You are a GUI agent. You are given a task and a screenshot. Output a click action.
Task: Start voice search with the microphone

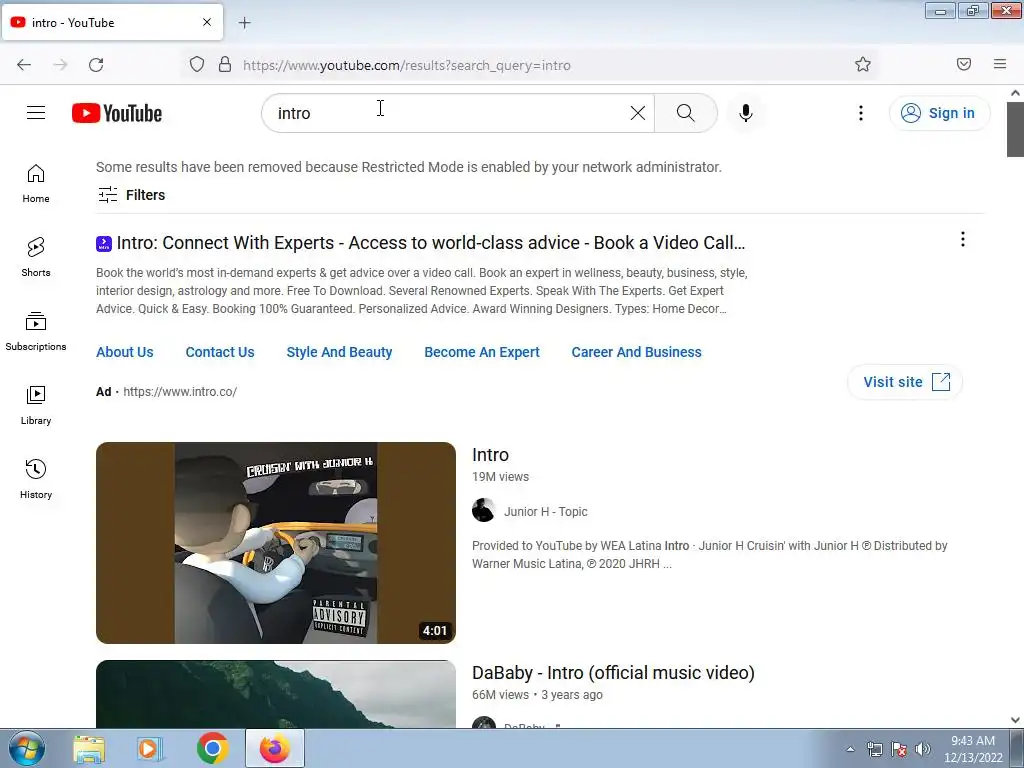(745, 113)
